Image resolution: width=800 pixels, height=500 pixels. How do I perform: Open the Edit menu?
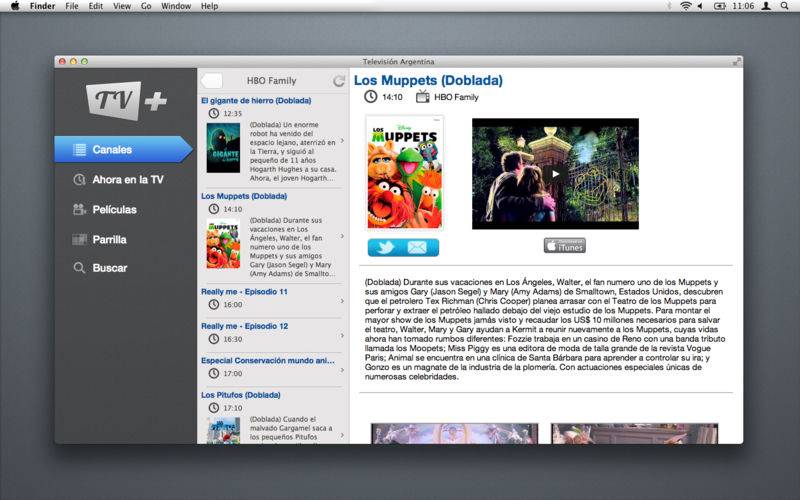coord(95,6)
